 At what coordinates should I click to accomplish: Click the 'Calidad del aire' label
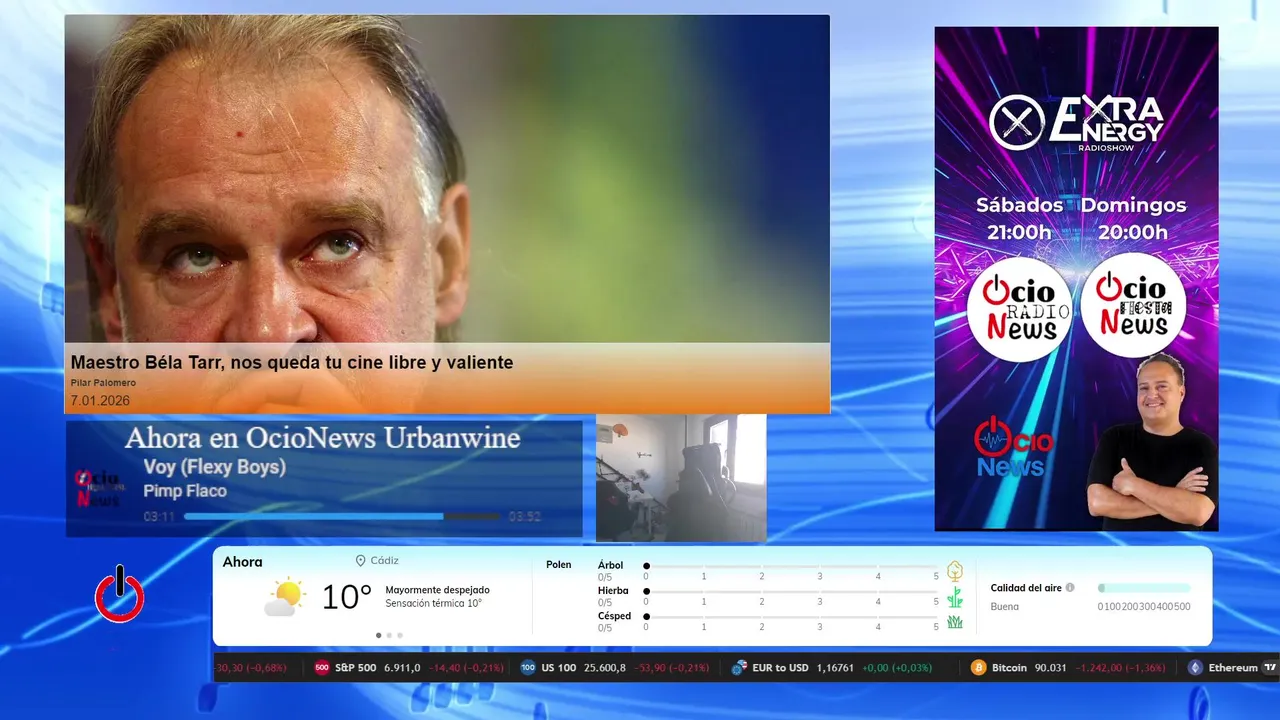[x=1026, y=588]
